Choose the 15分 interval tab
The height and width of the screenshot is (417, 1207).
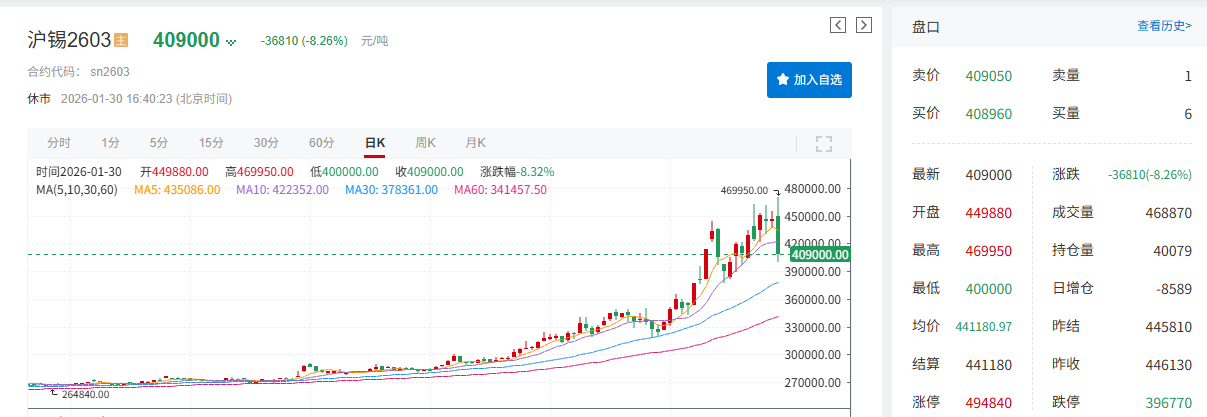click(x=211, y=143)
